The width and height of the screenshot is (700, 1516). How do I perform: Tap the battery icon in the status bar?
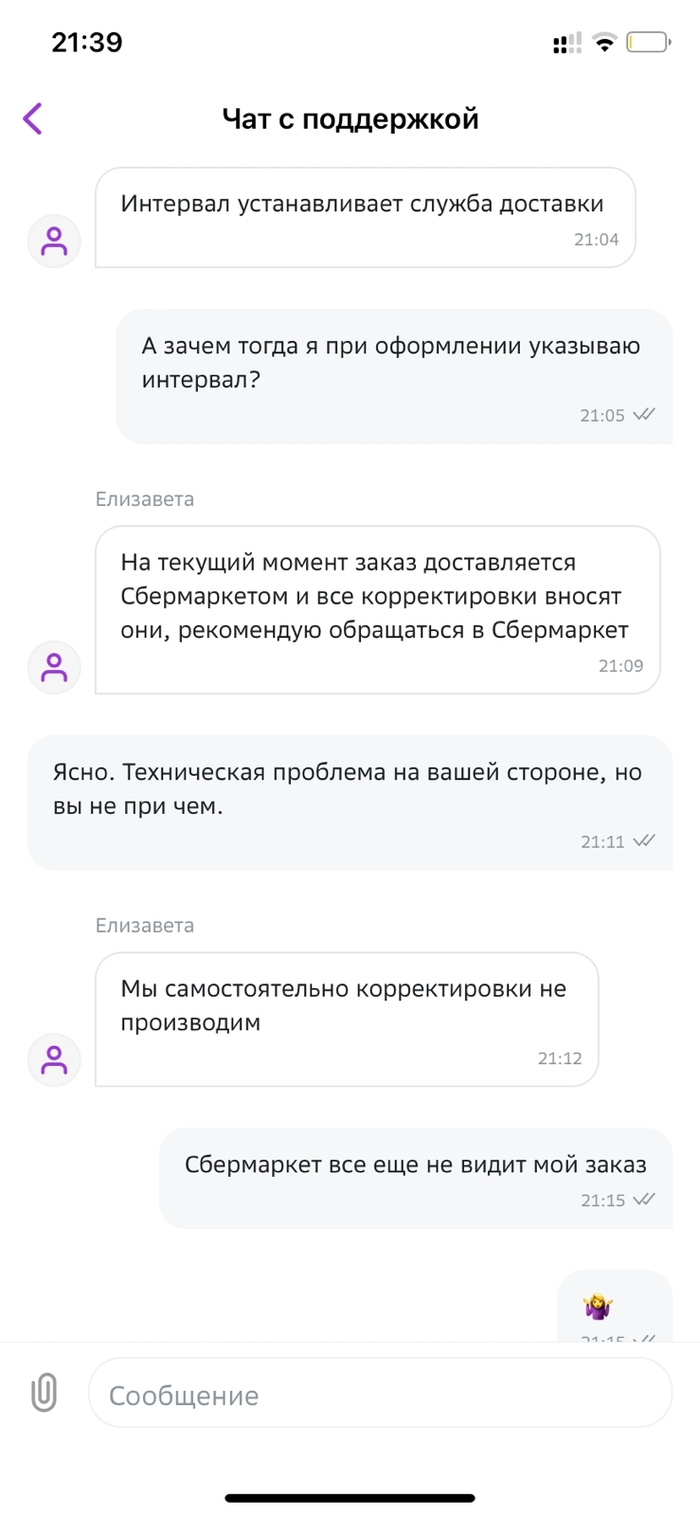pos(649,43)
